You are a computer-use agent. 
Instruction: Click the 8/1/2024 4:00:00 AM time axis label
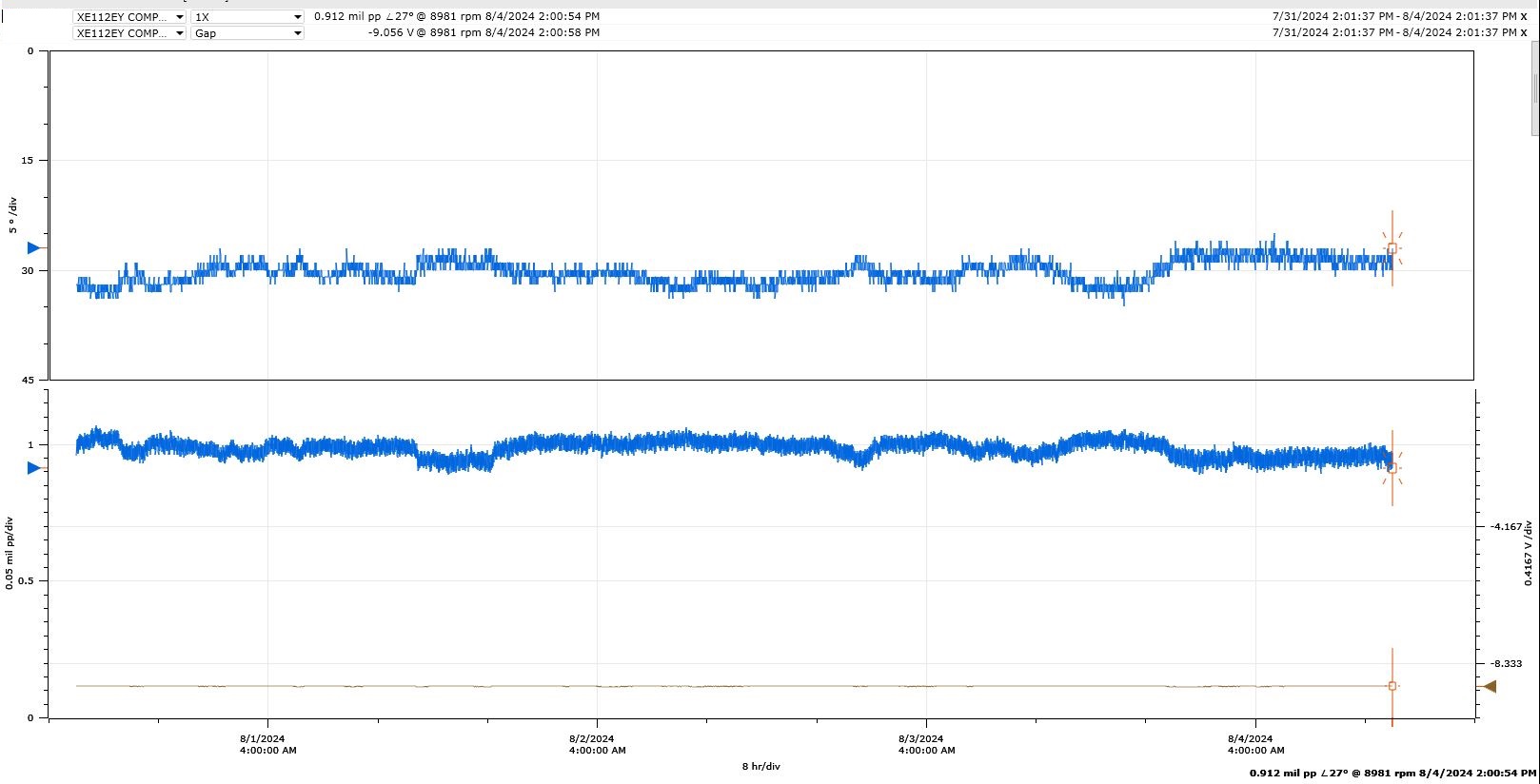(x=267, y=744)
